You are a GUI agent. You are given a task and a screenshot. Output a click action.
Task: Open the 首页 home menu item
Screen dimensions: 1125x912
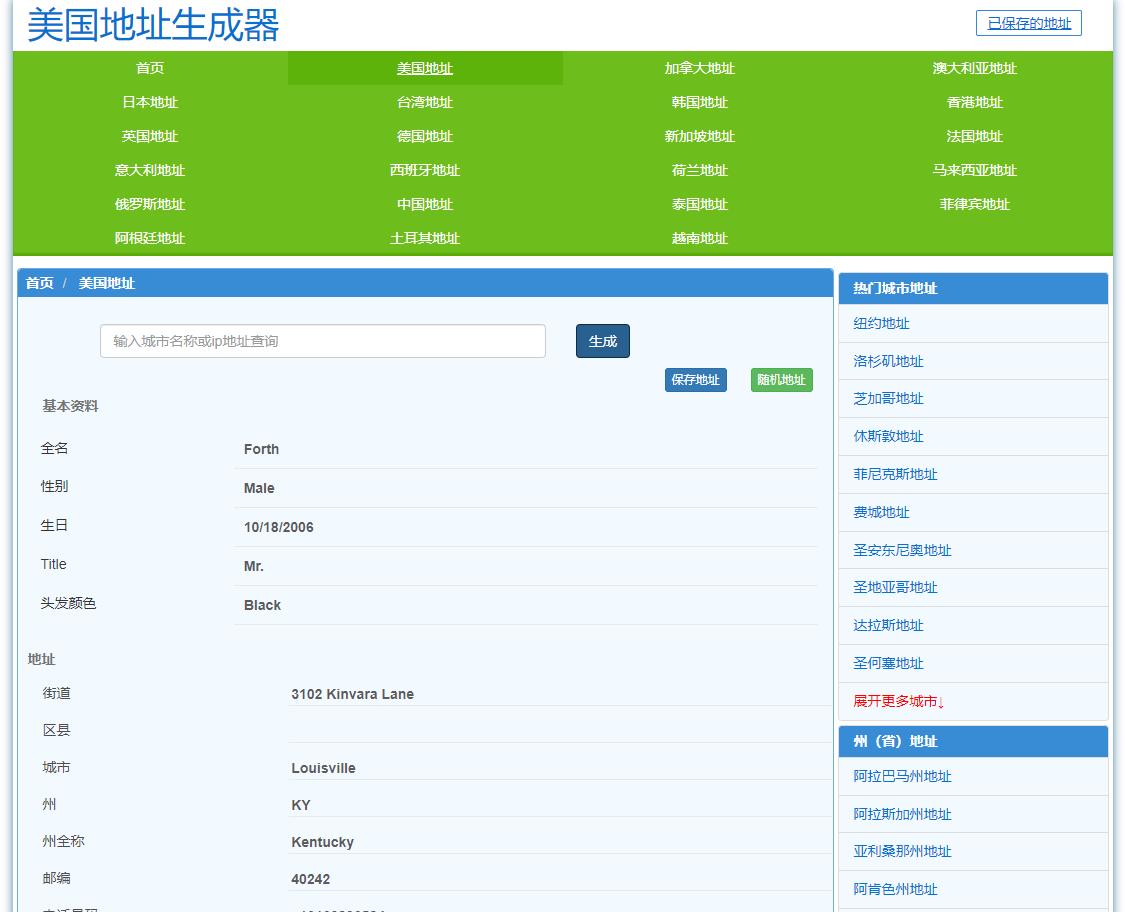148,68
